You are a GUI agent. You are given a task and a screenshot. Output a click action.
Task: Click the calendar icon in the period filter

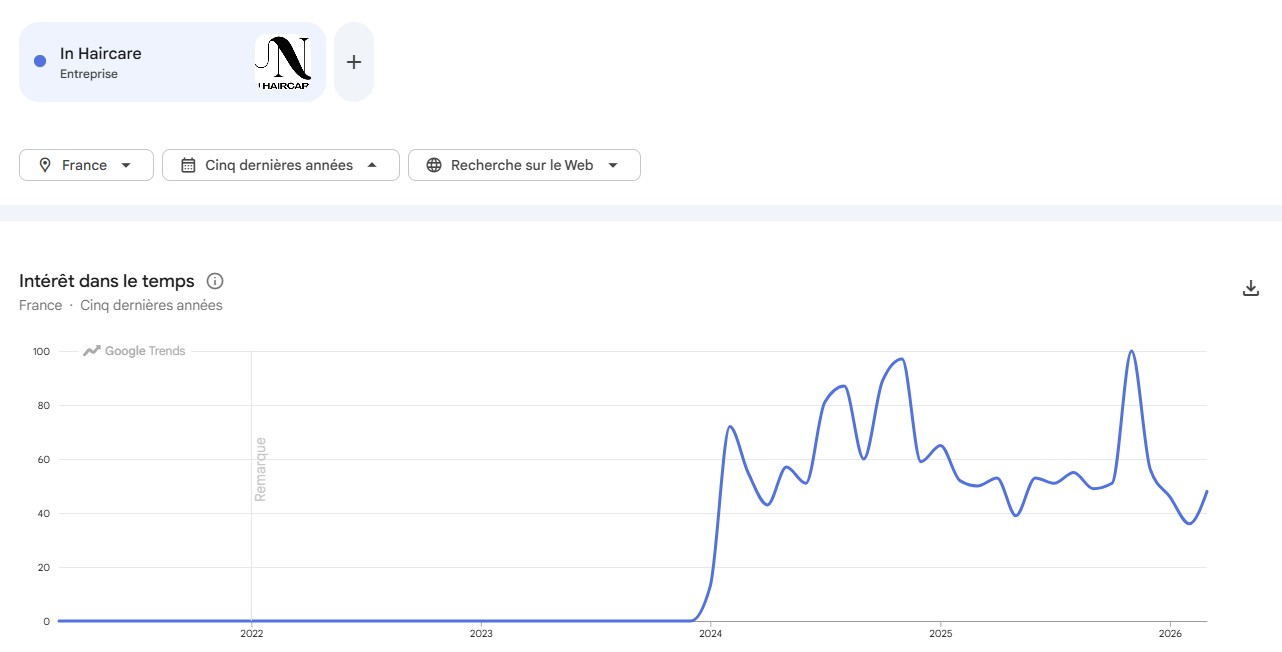pyautogui.click(x=188, y=165)
